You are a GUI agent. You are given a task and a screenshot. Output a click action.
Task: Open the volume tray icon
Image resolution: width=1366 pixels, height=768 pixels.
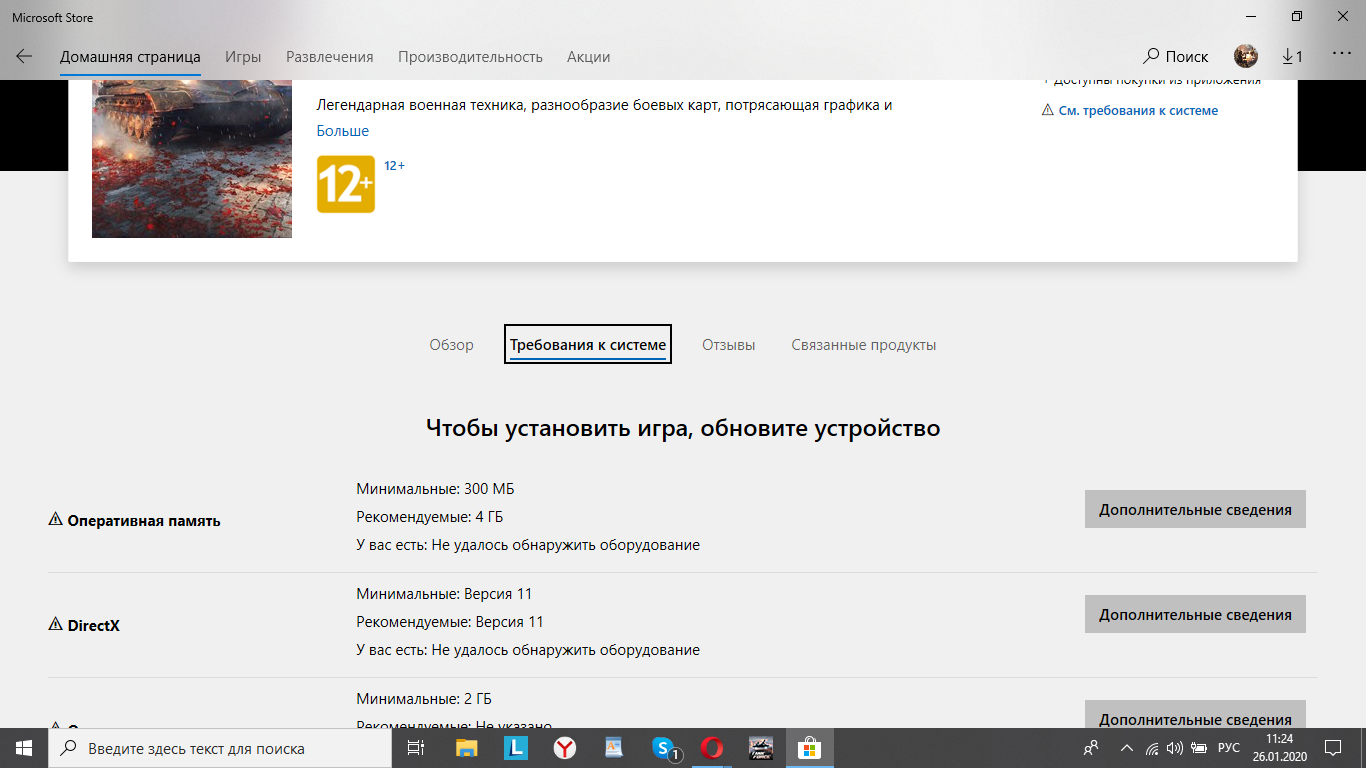tap(1175, 748)
